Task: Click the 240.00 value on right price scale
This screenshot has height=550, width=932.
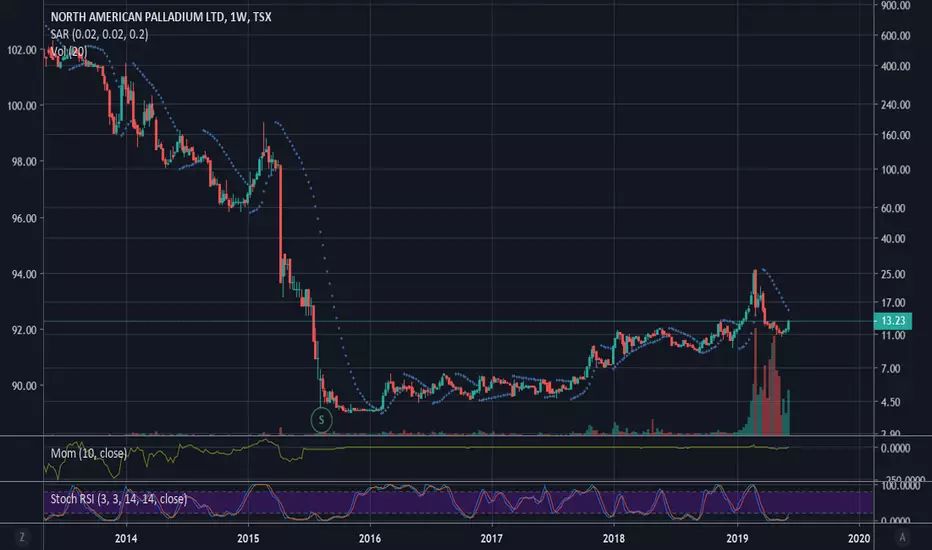Action: 896,105
